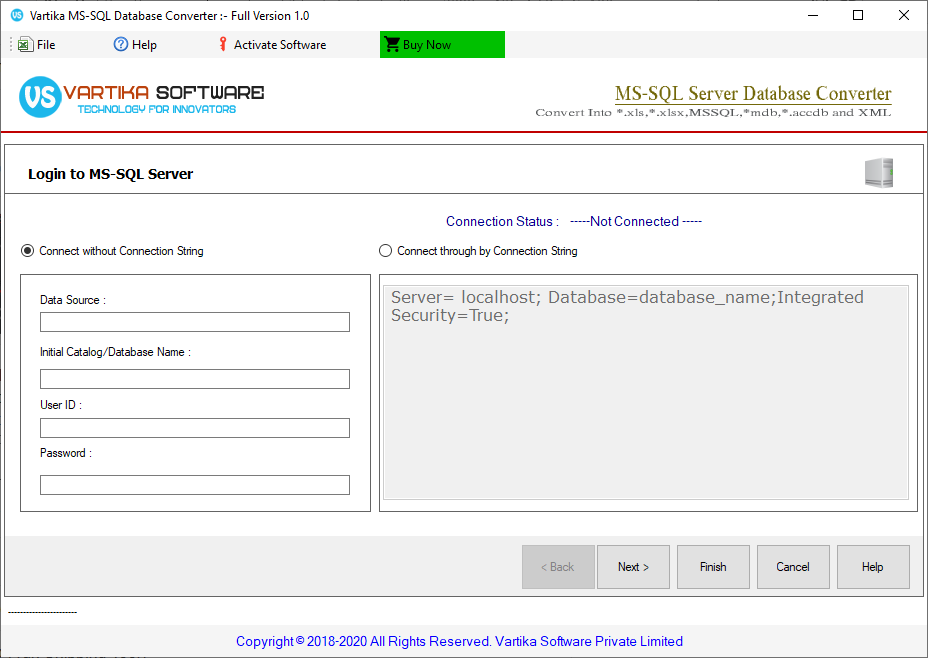Screen dimensions: 928x658
Task: Click the Cancel button
Action: coord(793,567)
